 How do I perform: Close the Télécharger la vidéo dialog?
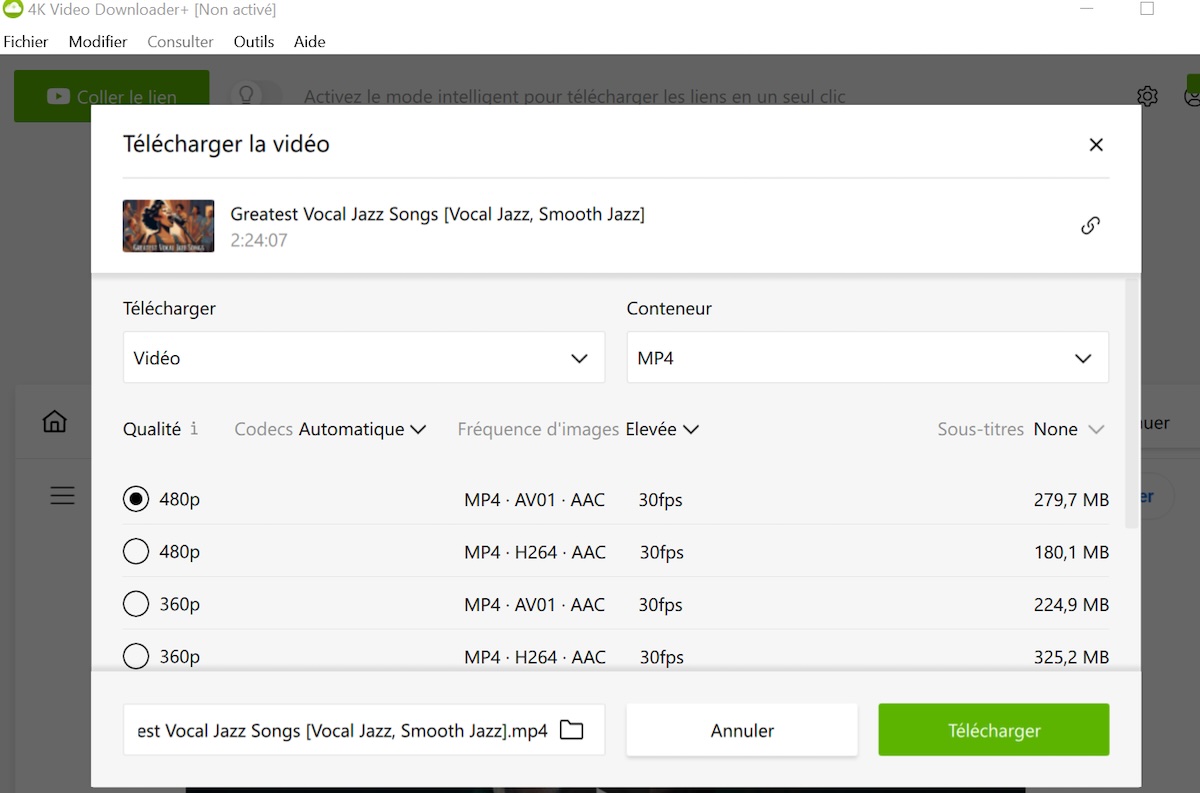(1096, 145)
